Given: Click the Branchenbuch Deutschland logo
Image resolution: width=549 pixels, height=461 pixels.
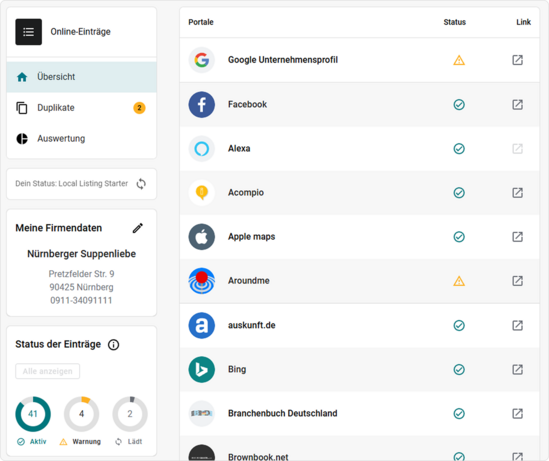Looking at the screenshot, I should [x=202, y=414].
